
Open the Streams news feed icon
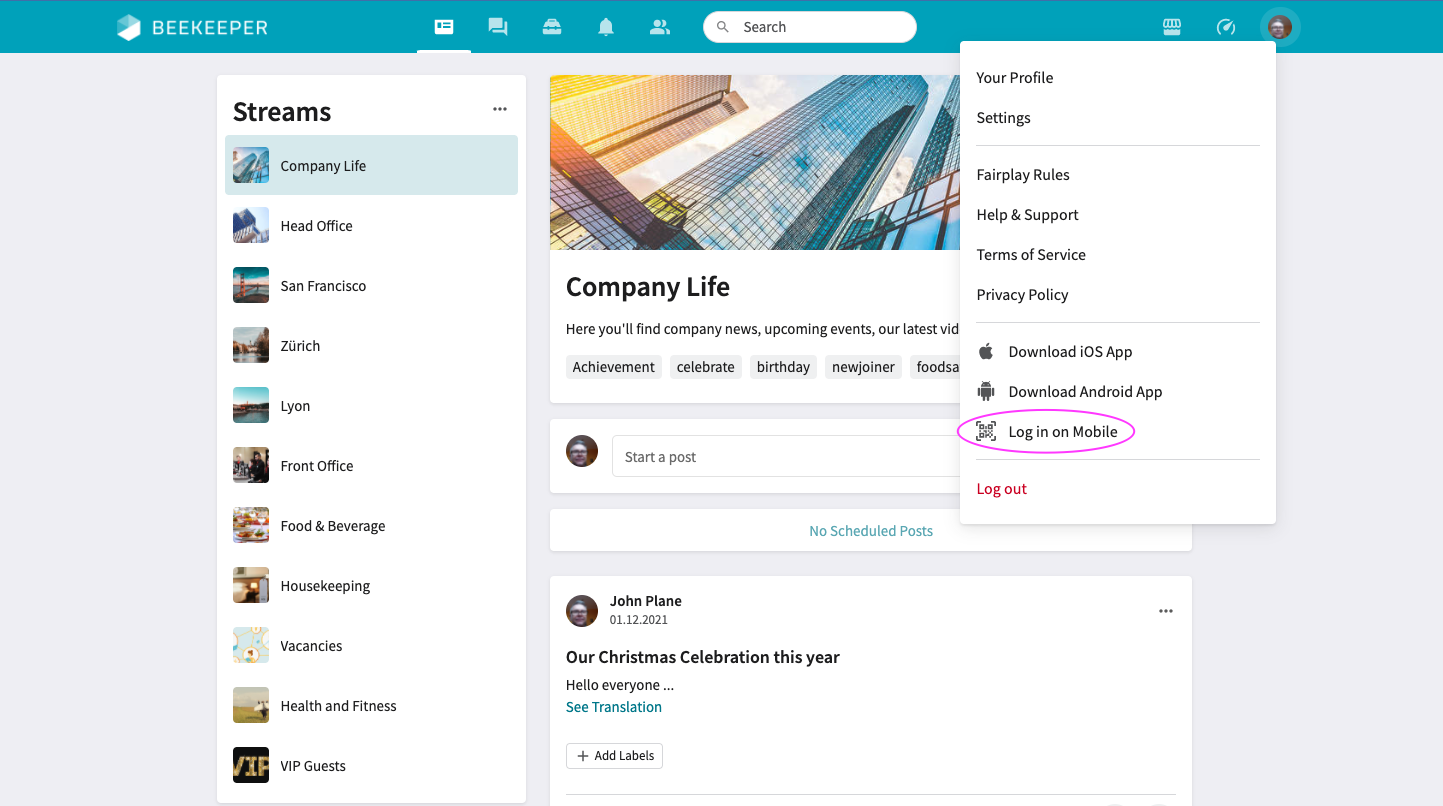coord(444,27)
